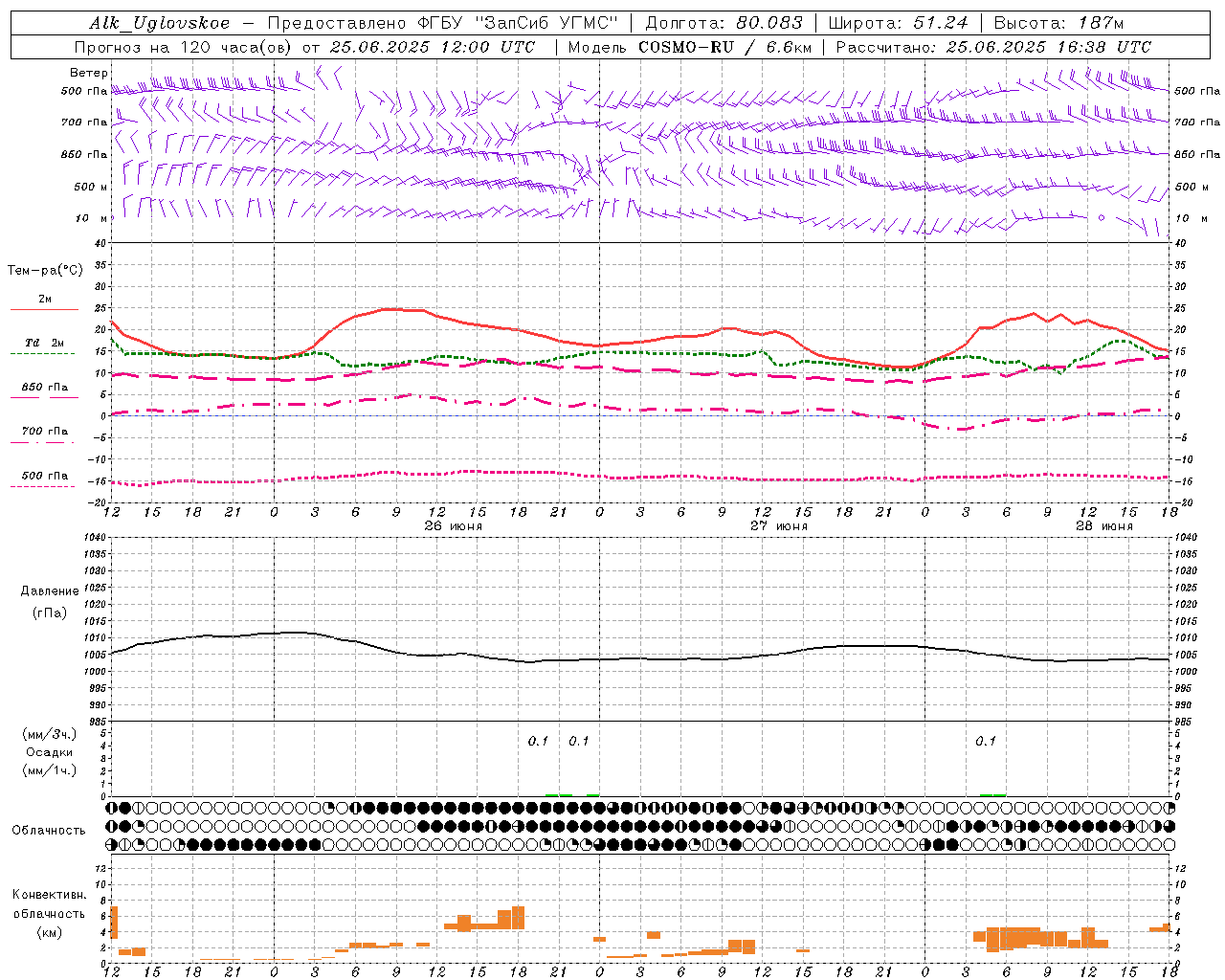Viewport: 1225px width, 980px height.
Task: Click the Облачность cloud cover label
Action: click(x=49, y=831)
